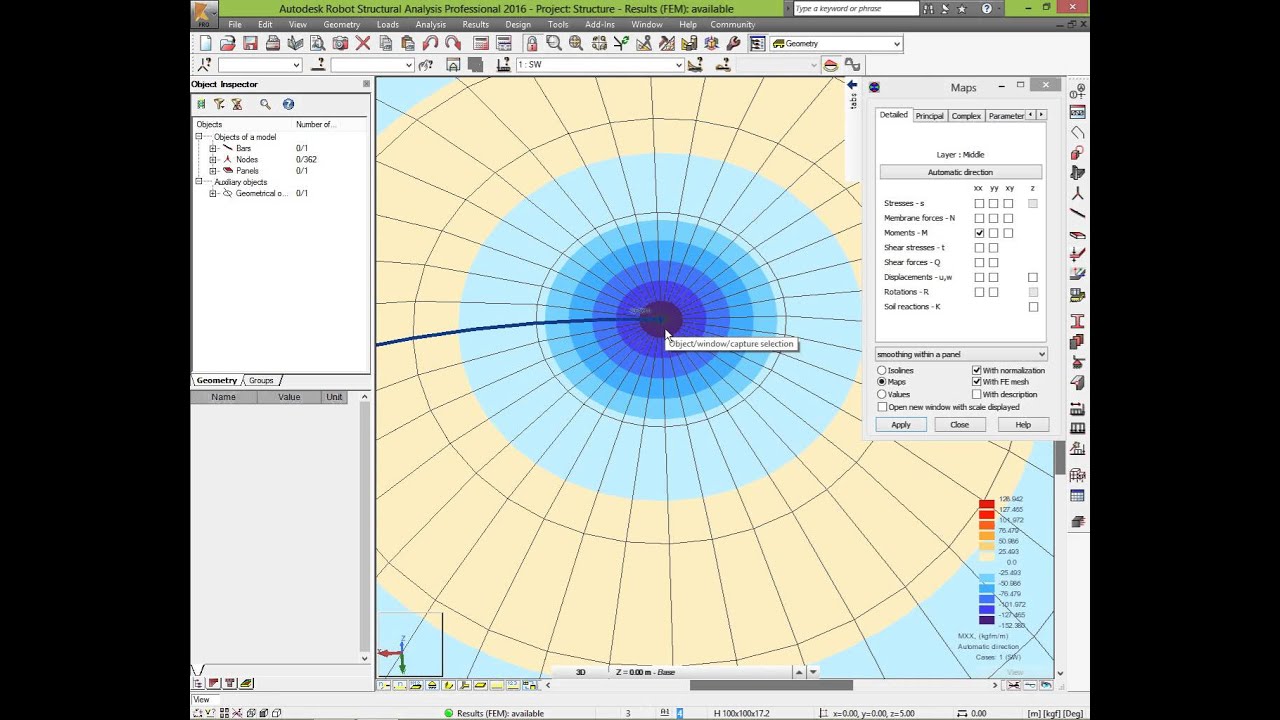
Task: Check the Stresses - s xx checkbox
Action: tap(979, 203)
